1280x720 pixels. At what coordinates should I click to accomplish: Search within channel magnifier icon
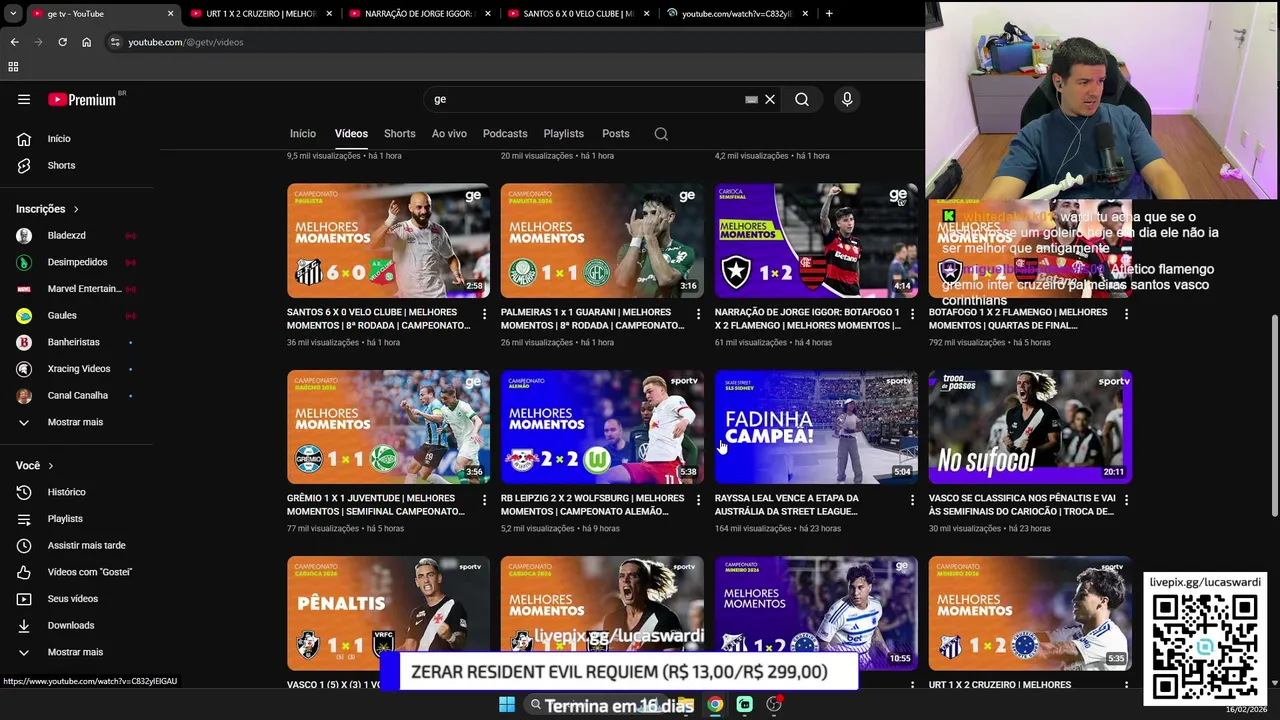coord(661,134)
